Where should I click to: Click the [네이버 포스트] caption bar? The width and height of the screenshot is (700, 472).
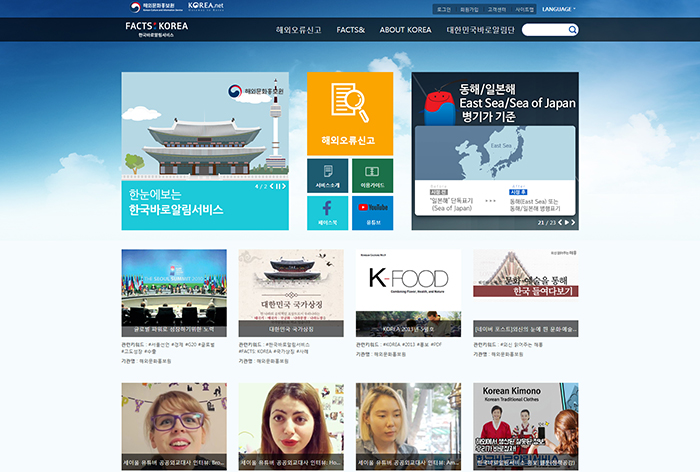(526, 329)
